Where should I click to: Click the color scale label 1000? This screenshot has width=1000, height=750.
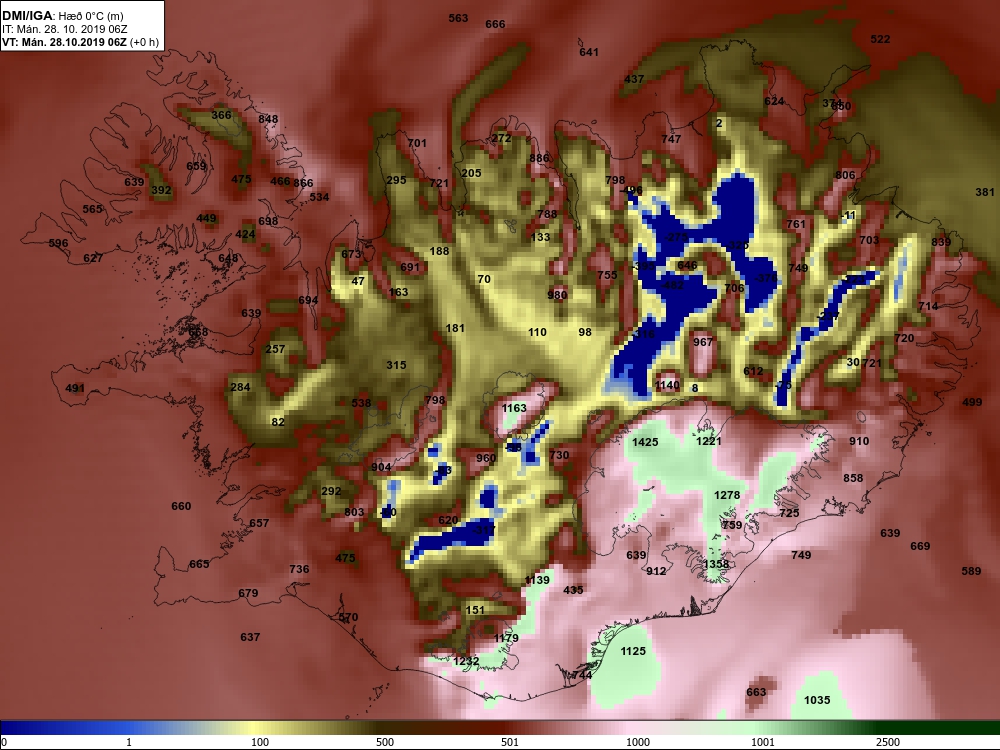click(x=638, y=742)
